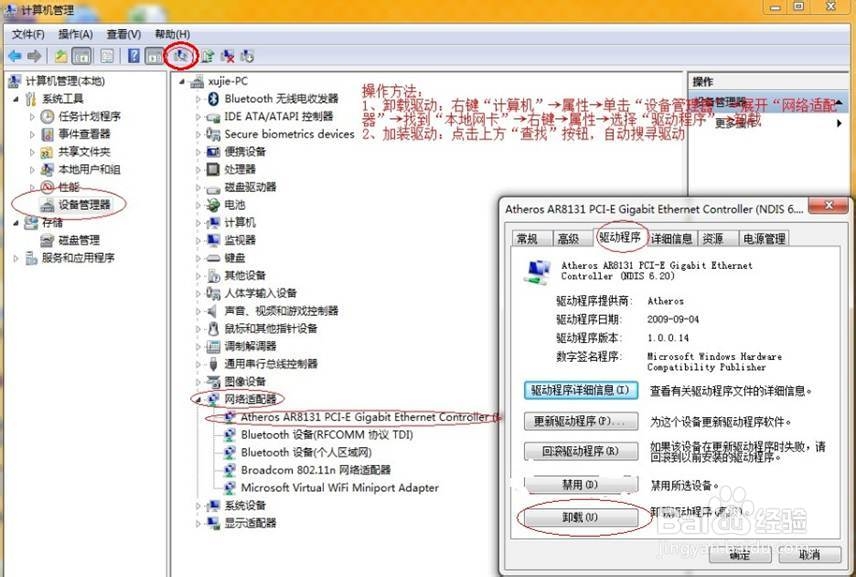The image size is (856, 577).
Task: Expand the 任务计划程序 node arrow
Action: point(32,117)
